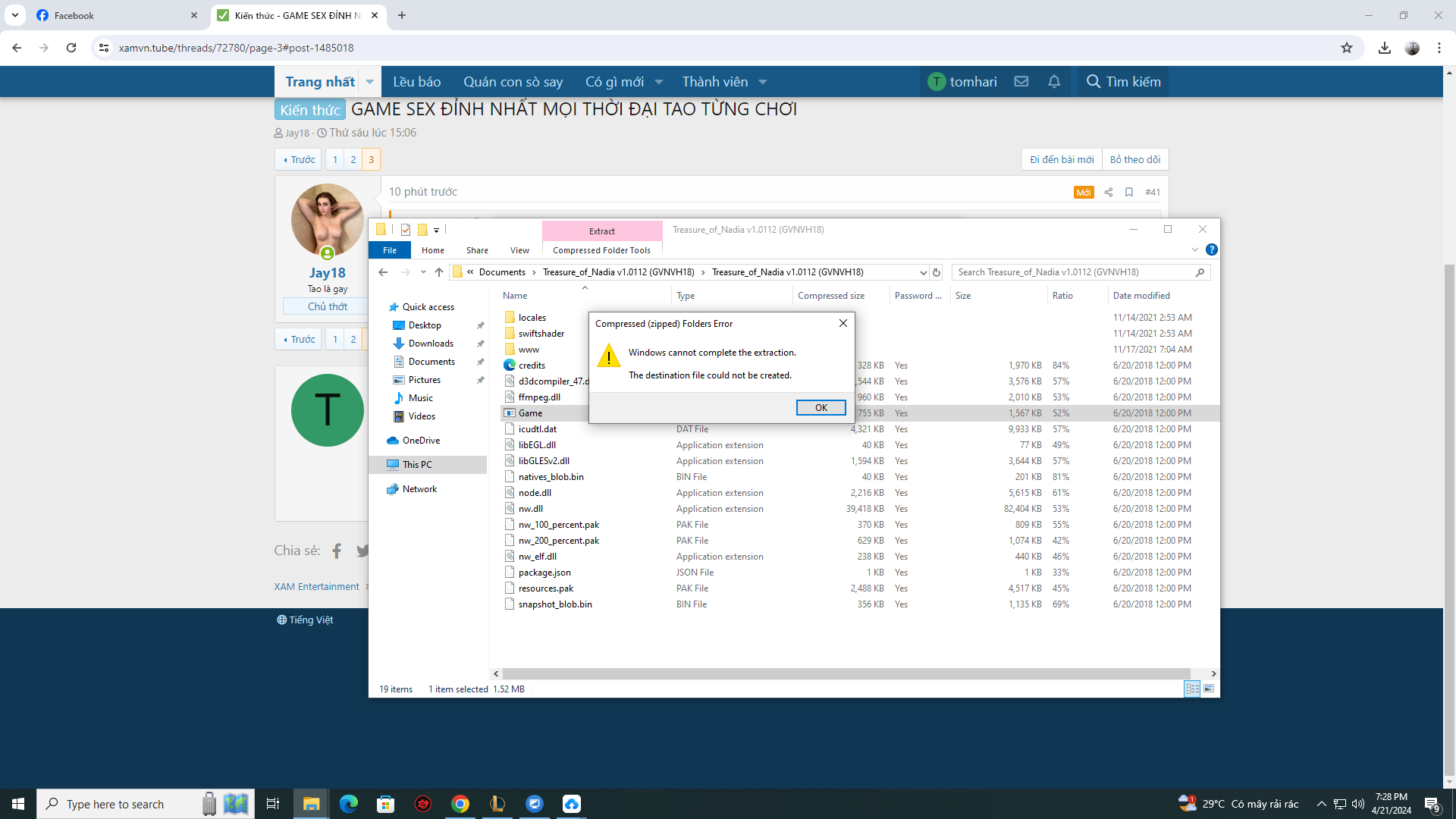Image resolution: width=1456 pixels, height=819 pixels.
Task: Switch to details view toggle
Action: click(1192, 689)
